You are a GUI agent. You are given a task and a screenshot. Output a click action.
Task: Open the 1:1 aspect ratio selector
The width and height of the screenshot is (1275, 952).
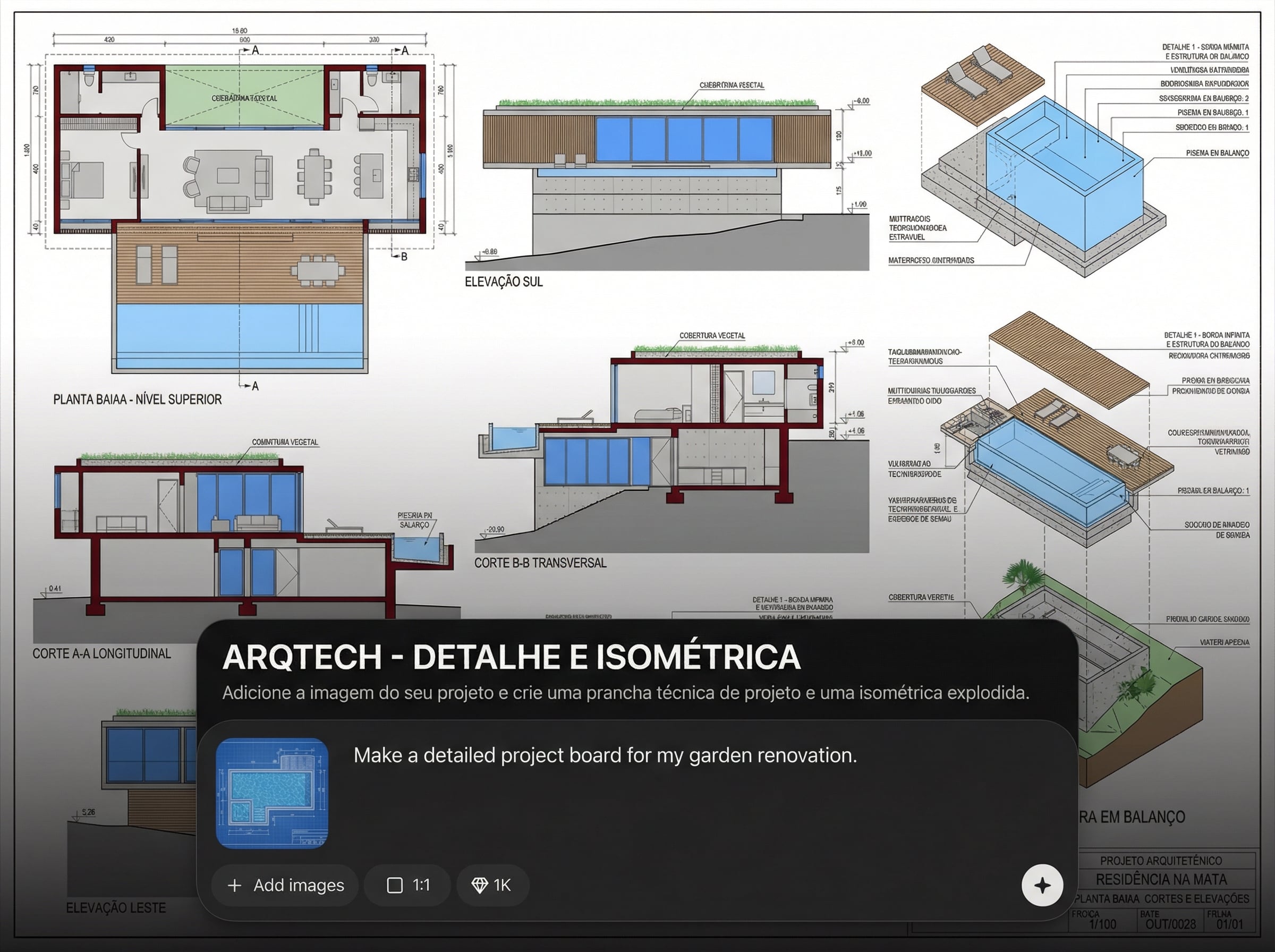(x=408, y=885)
